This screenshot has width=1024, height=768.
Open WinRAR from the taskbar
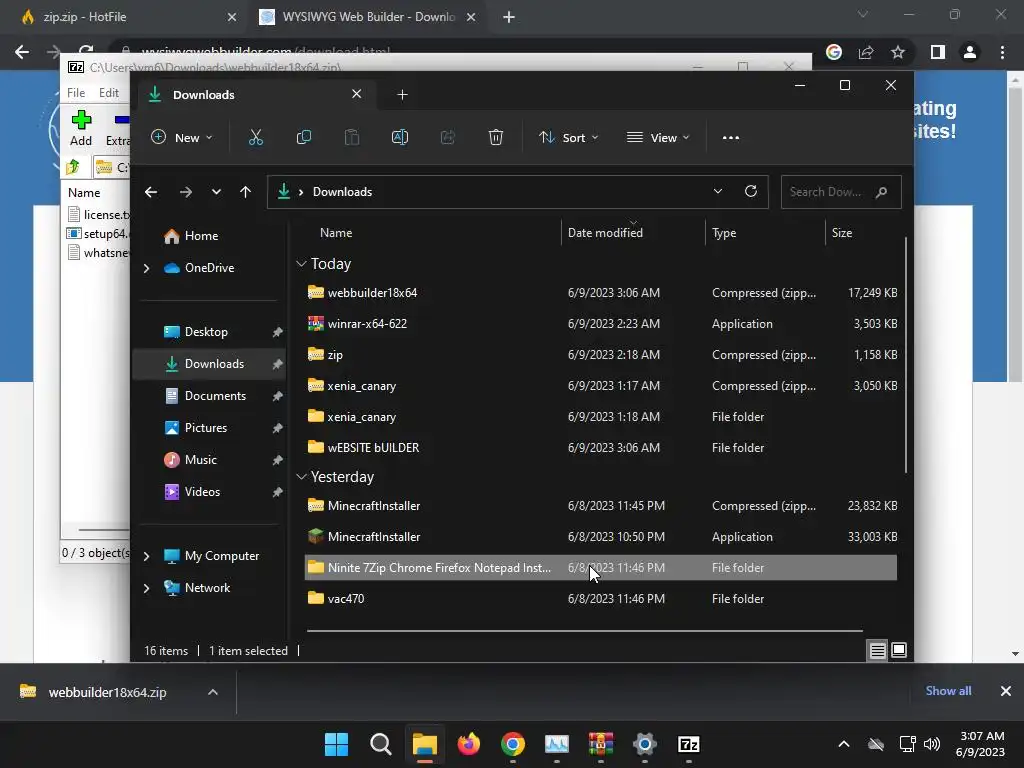601,744
